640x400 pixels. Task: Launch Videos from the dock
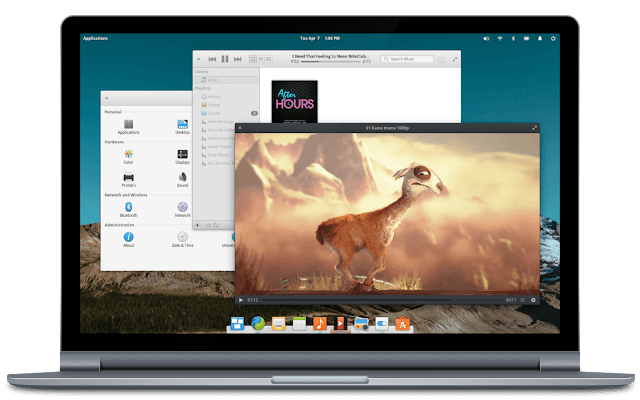(340, 323)
